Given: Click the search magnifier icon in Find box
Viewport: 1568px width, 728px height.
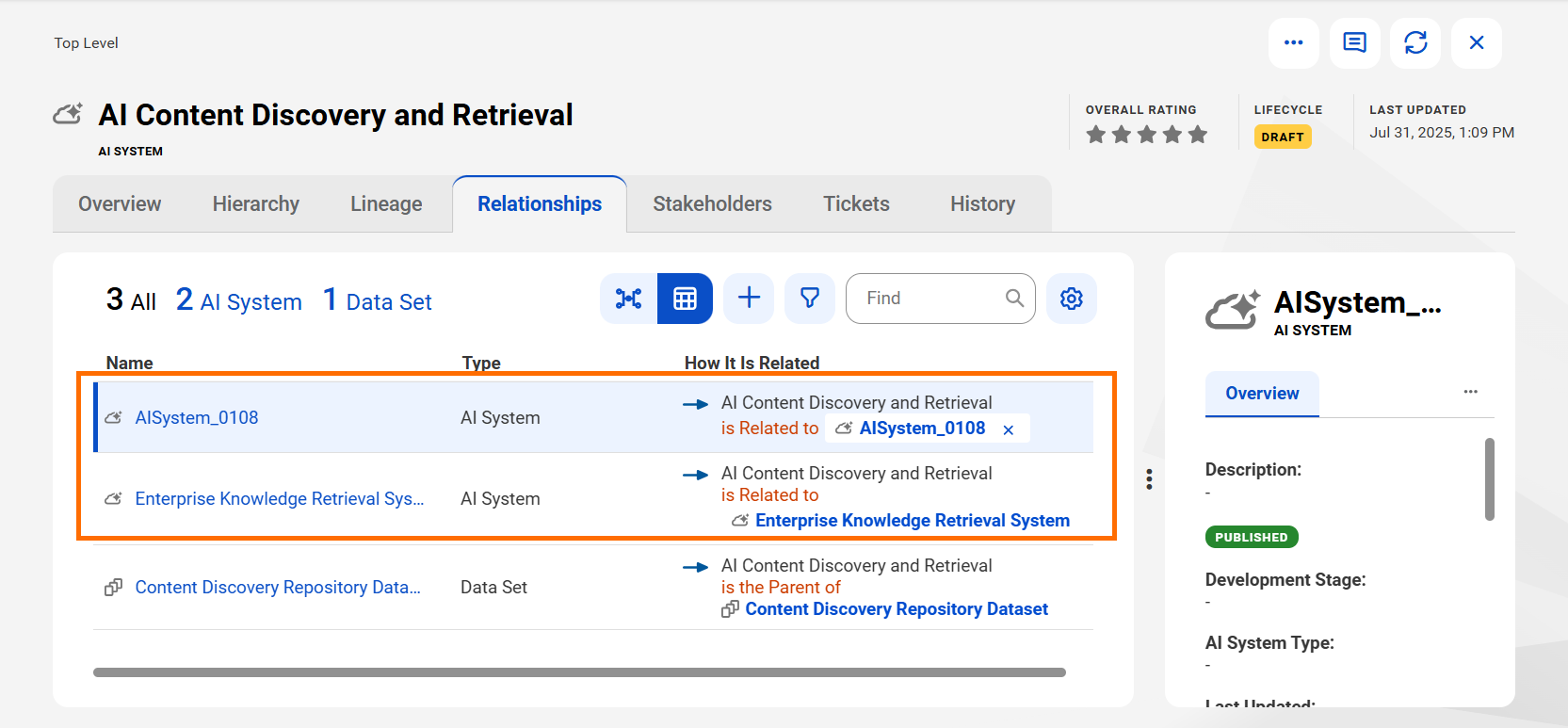Looking at the screenshot, I should pyautogui.click(x=1014, y=299).
